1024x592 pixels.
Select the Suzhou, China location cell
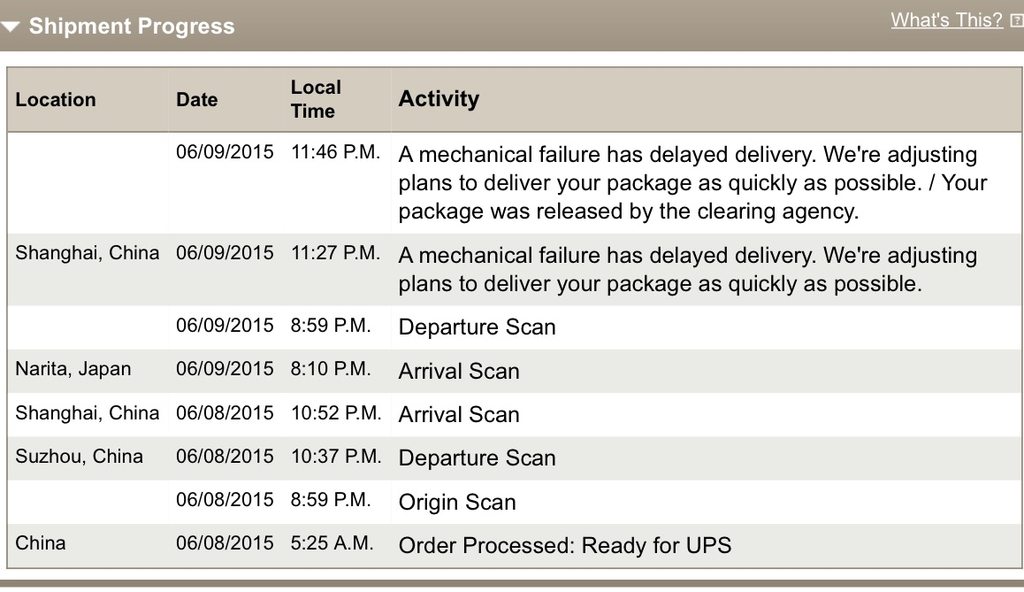point(79,456)
